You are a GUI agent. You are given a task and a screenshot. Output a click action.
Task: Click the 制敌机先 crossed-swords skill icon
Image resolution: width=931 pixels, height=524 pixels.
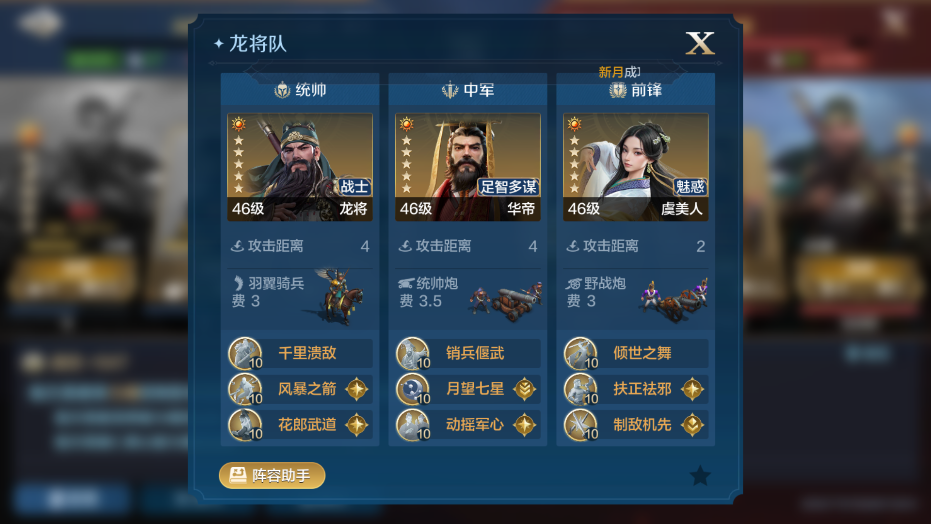pos(581,425)
